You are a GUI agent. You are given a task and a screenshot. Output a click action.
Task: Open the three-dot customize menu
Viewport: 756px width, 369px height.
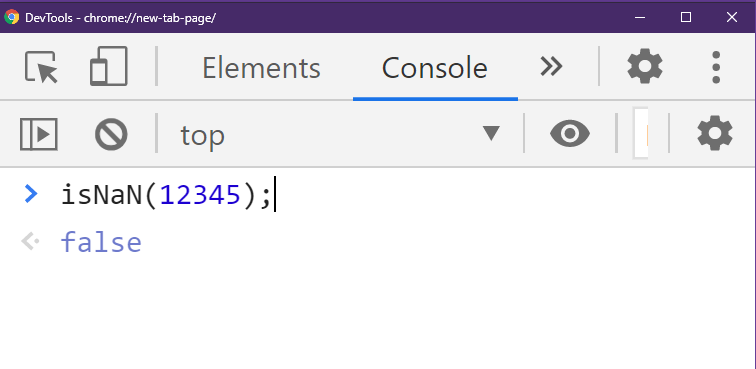tap(716, 67)
